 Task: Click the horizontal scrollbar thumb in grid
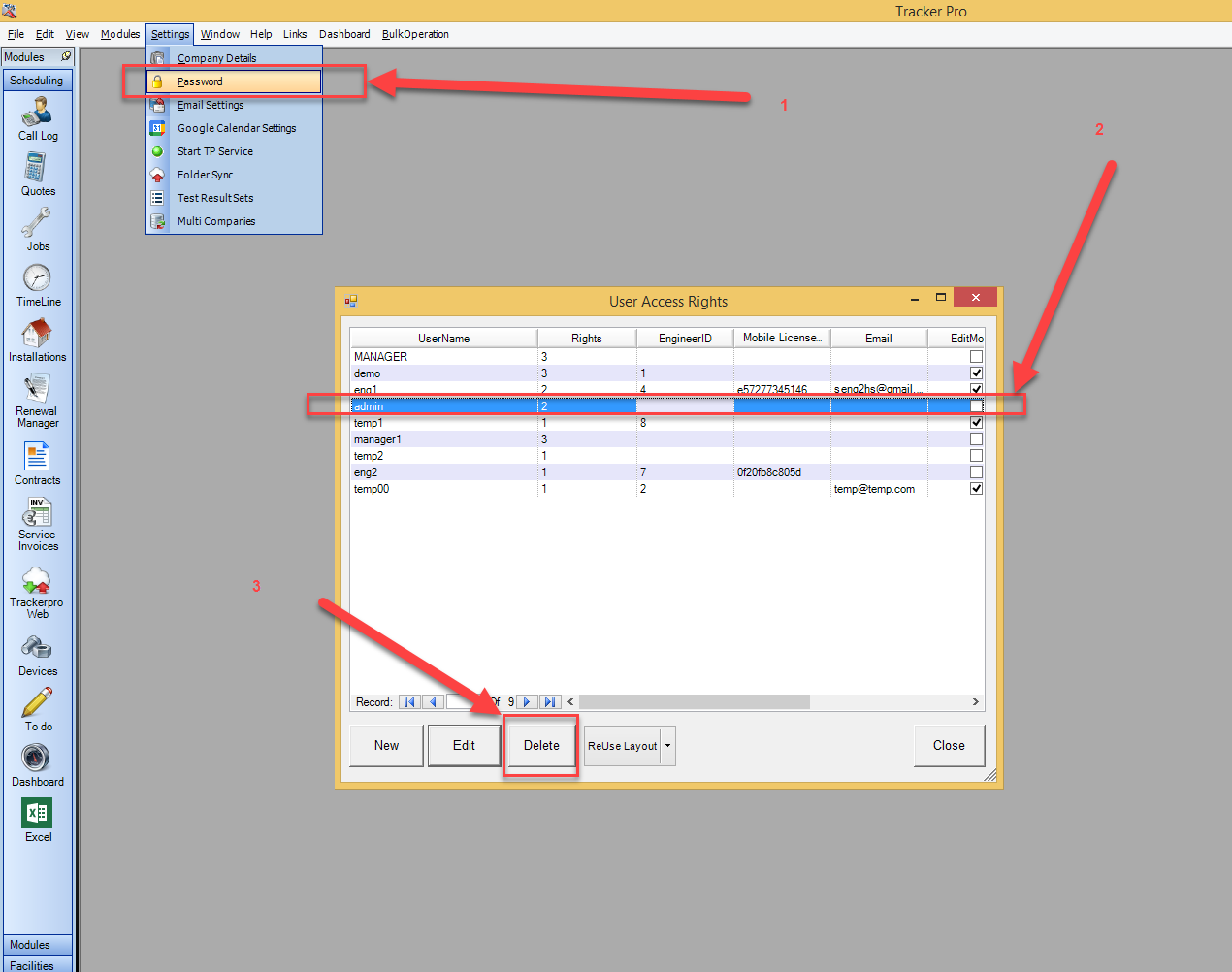[x=695, y=701]
